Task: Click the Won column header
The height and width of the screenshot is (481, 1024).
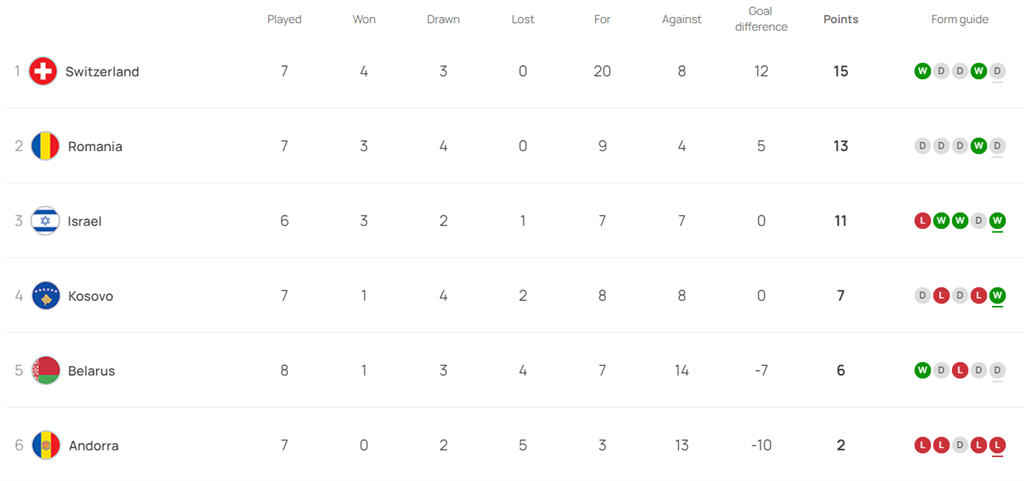Action: coord(364,19)
